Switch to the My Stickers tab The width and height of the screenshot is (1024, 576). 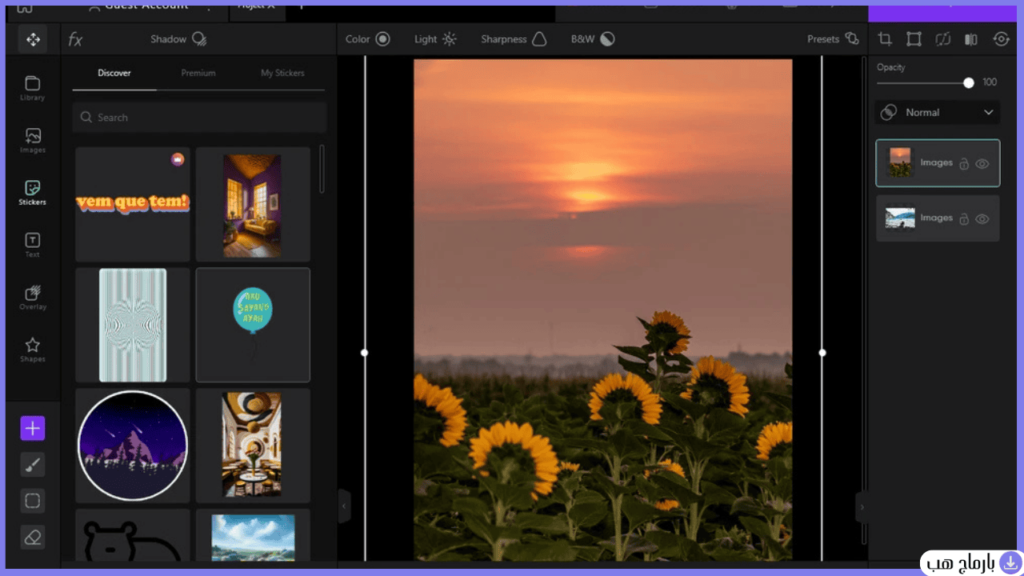click(x=282, y=73)
